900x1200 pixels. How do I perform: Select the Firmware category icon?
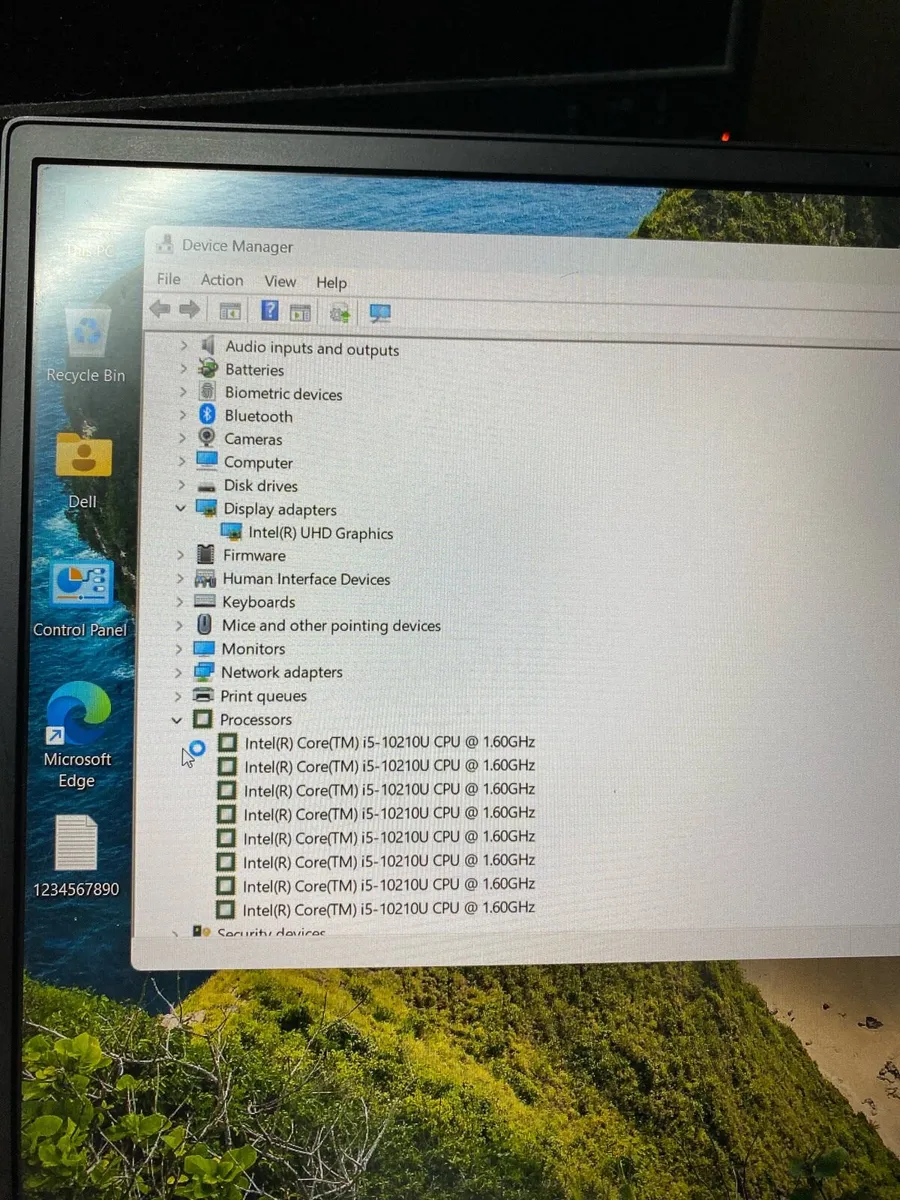[206, 554]
